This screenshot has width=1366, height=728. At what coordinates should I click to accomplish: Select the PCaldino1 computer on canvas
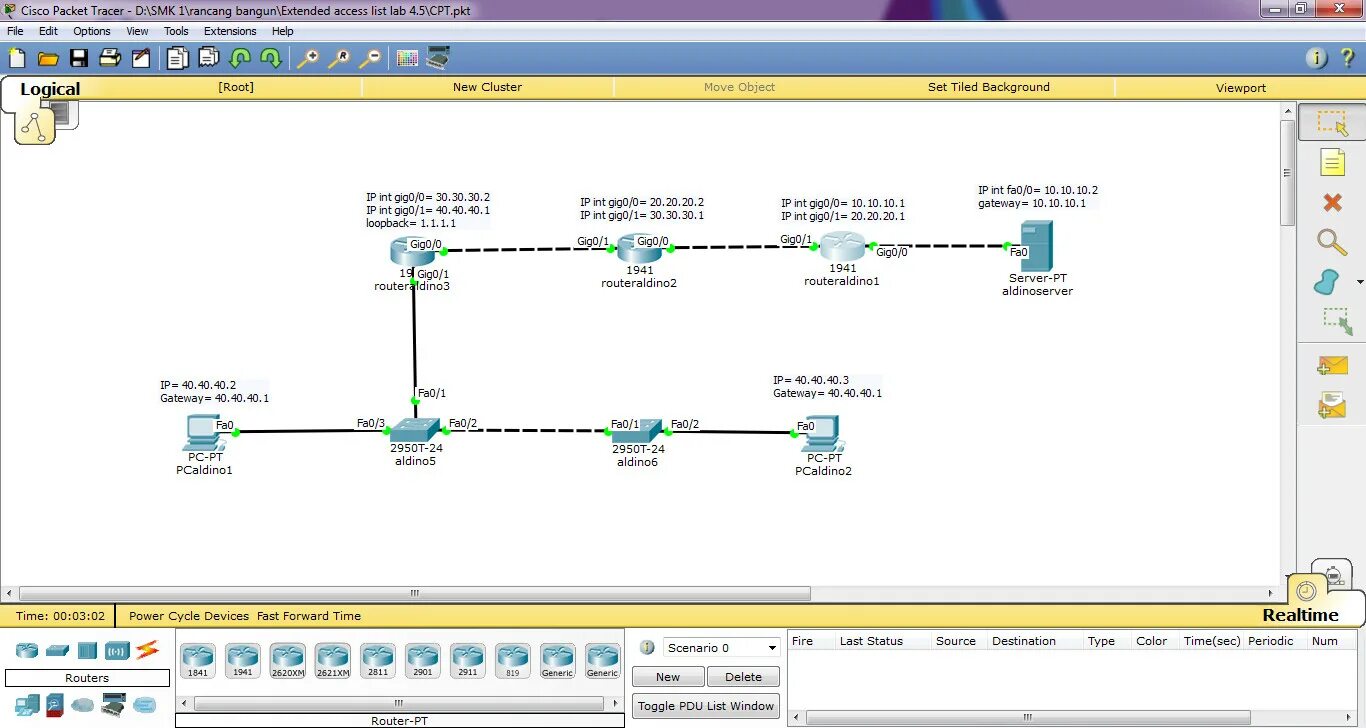pos(204,435)
